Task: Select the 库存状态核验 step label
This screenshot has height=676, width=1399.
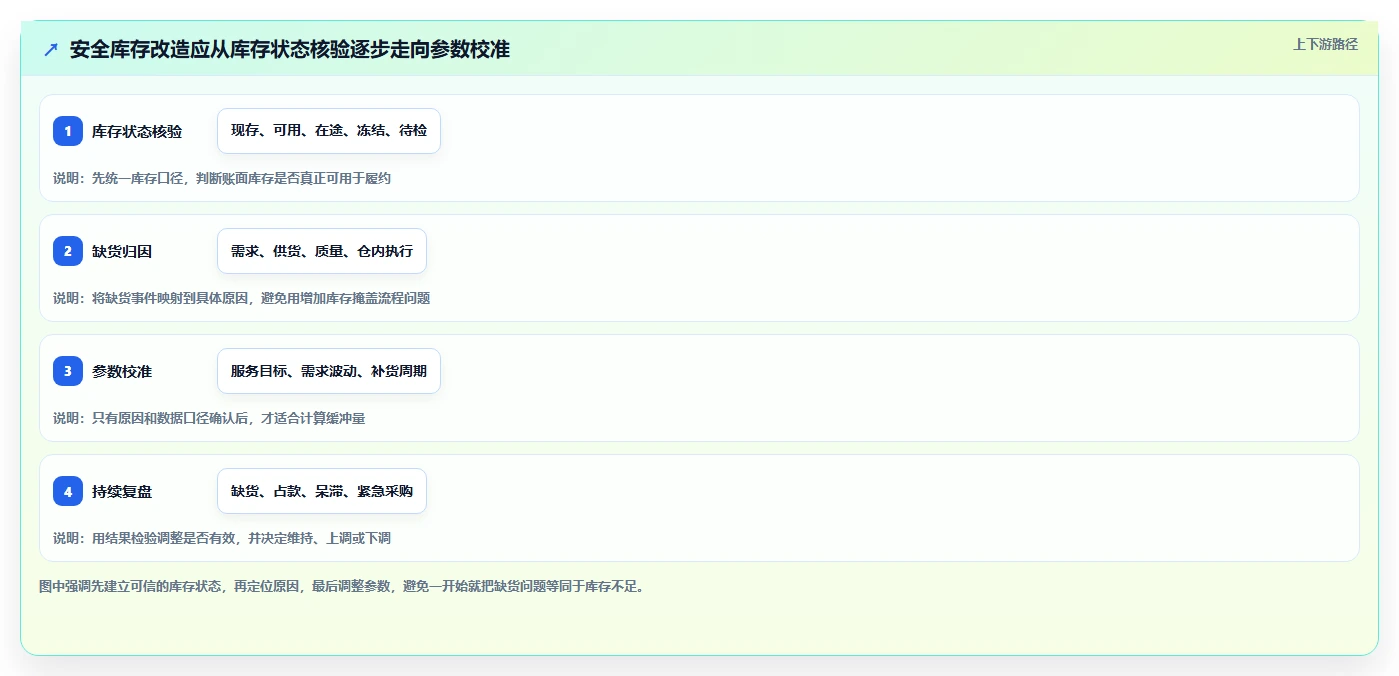Action: (x=137, y=131)
